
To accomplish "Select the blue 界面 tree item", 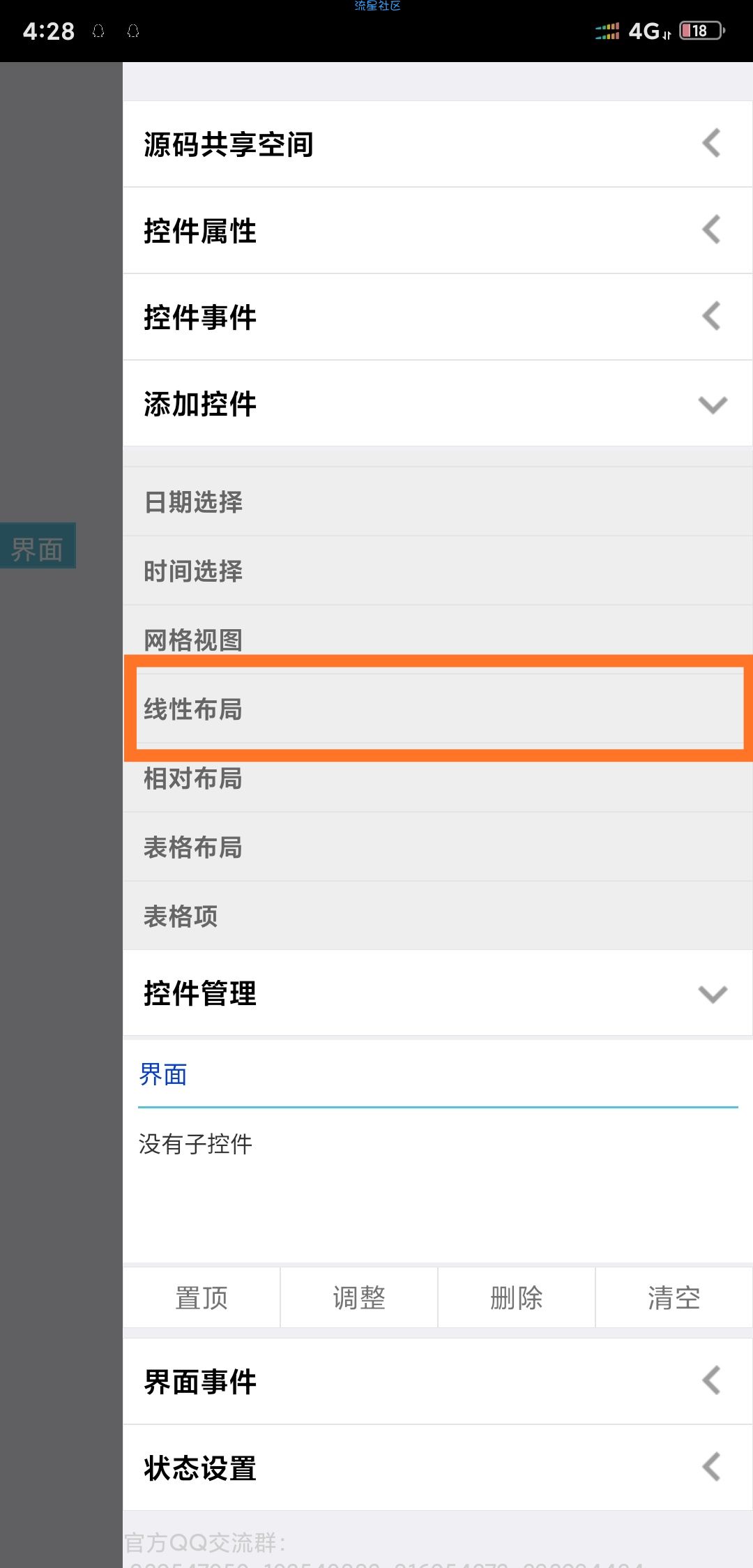I will tap(163, 1075).
